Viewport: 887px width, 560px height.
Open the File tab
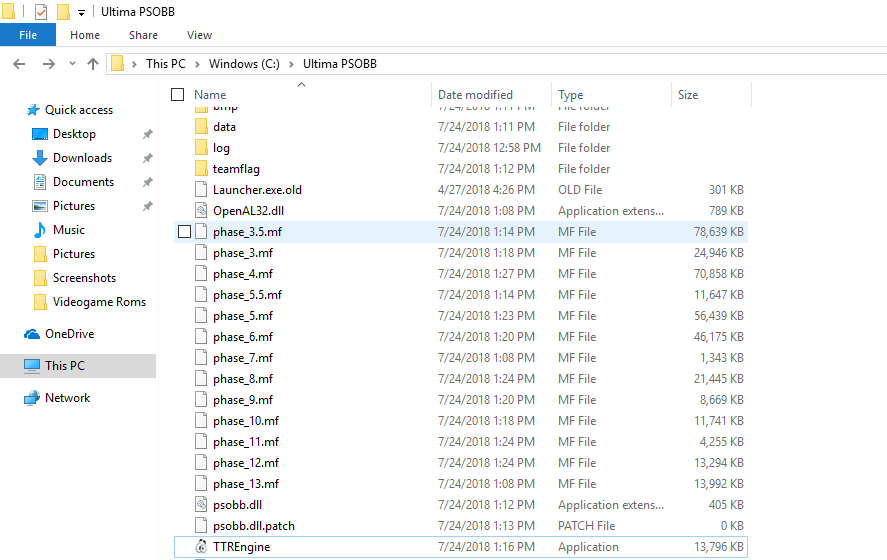(28, 35)
